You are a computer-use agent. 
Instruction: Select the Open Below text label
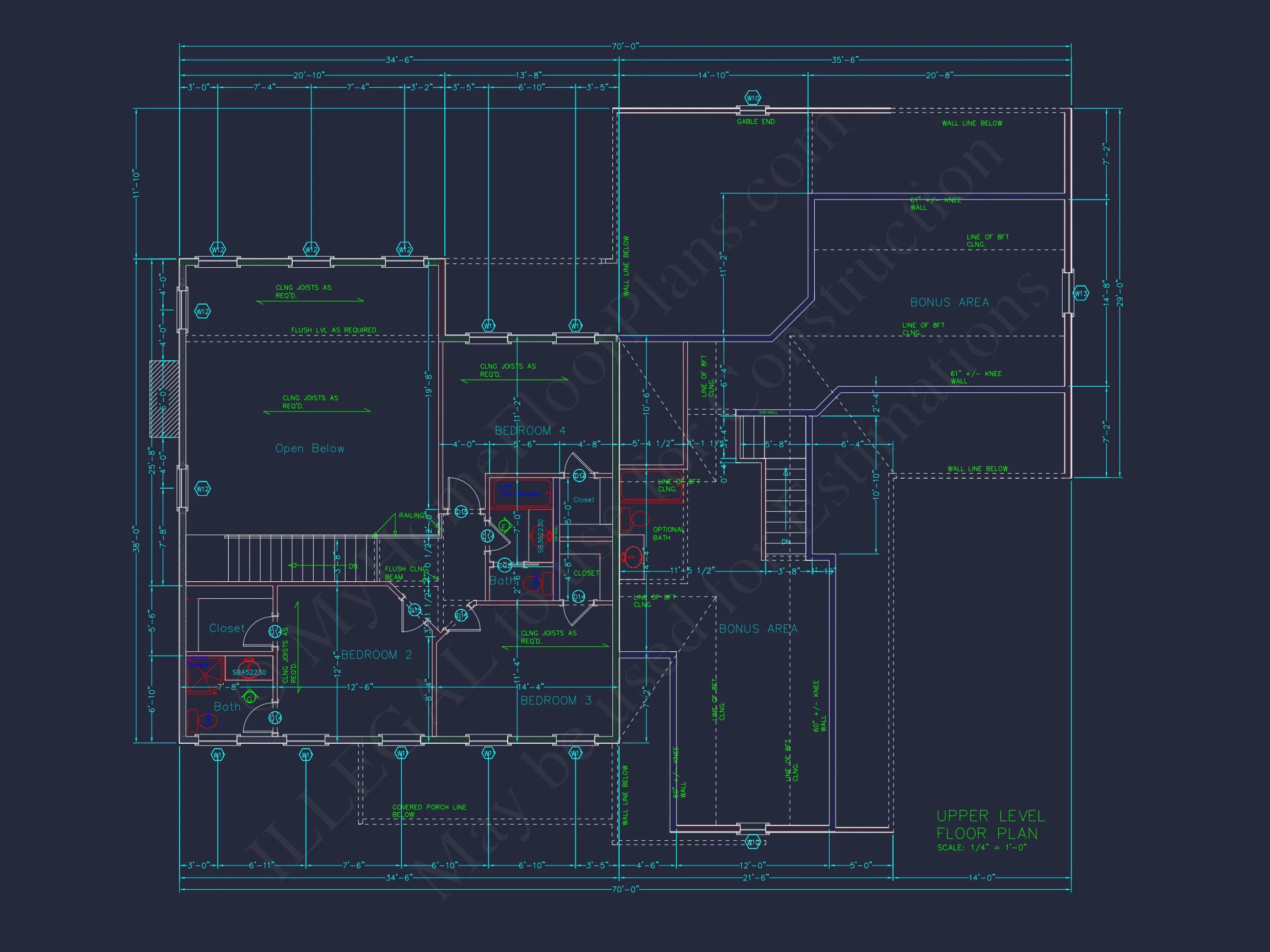[310, 448]
